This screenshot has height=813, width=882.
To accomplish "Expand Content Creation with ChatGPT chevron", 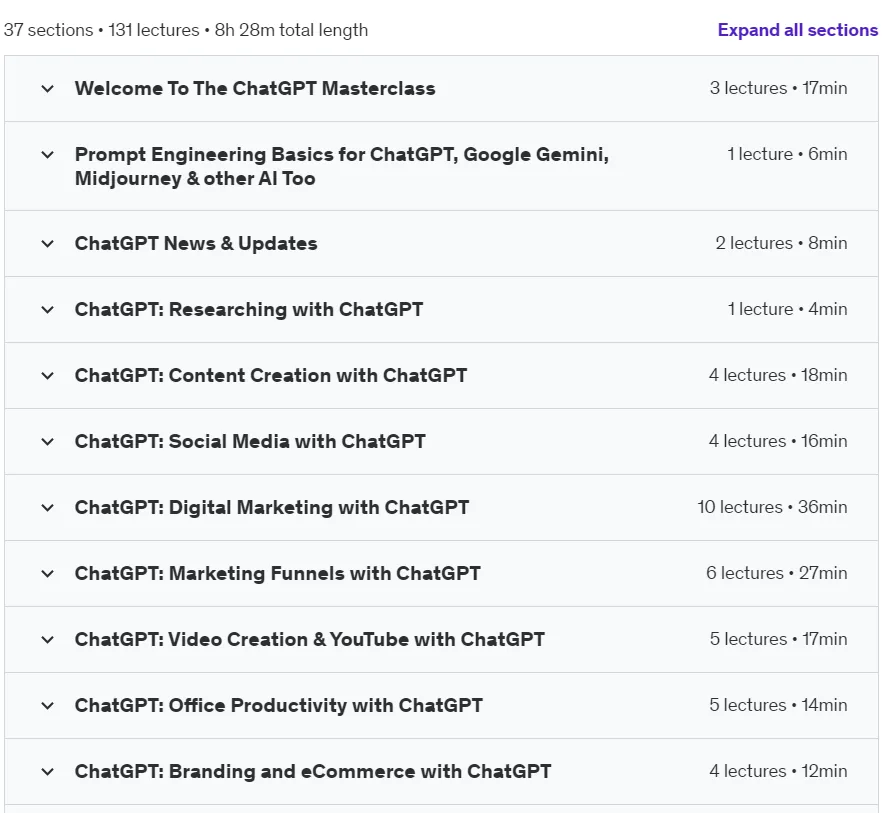I will tap(48, 376).
